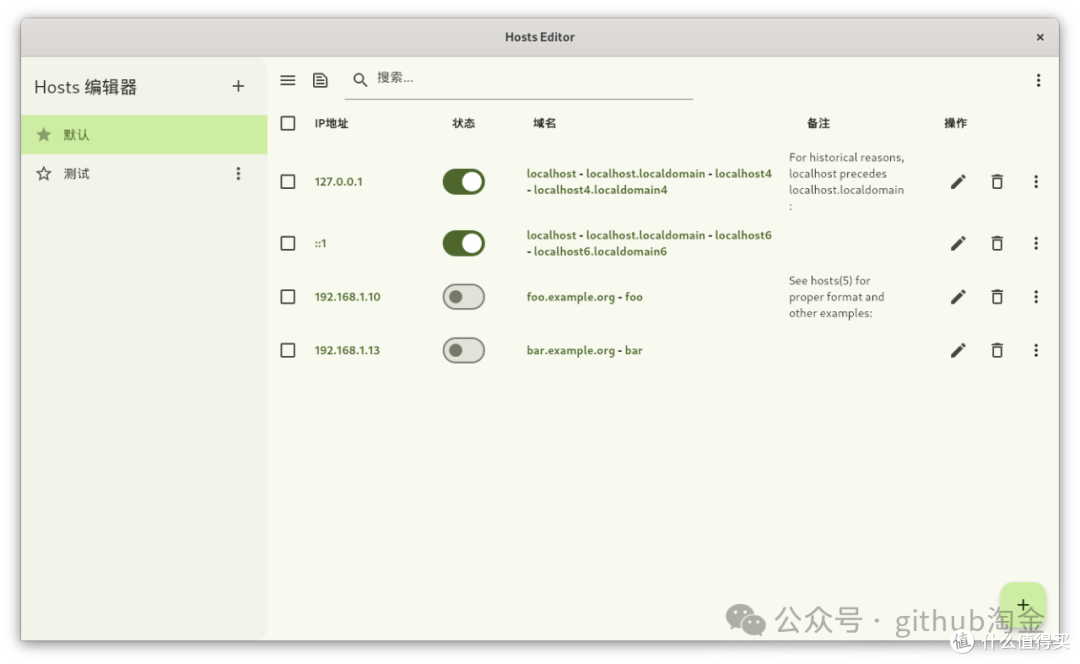Open more options for 192.168.1.13 row
1080x664 pixels.
tap(1035, 351)
